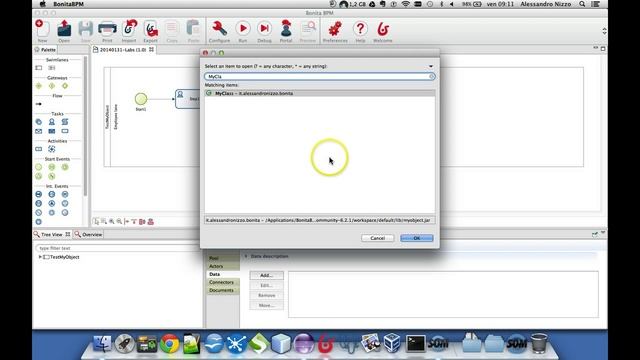Open the Connectors properties tab
This screenshot has width=640, height=360.
[222, 282]
